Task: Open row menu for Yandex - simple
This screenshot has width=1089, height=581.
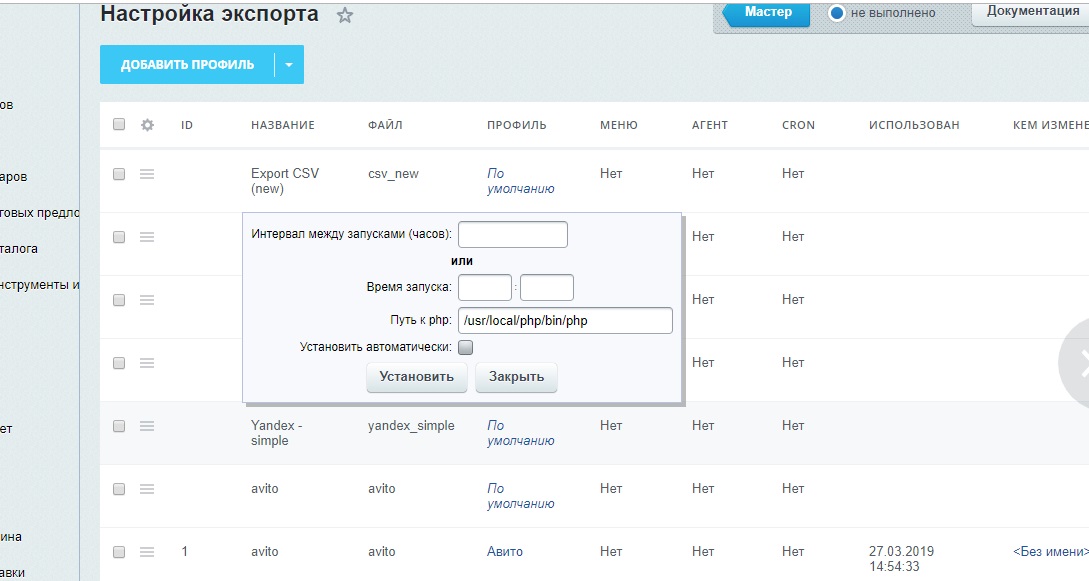Action: (x=147, y=426)
